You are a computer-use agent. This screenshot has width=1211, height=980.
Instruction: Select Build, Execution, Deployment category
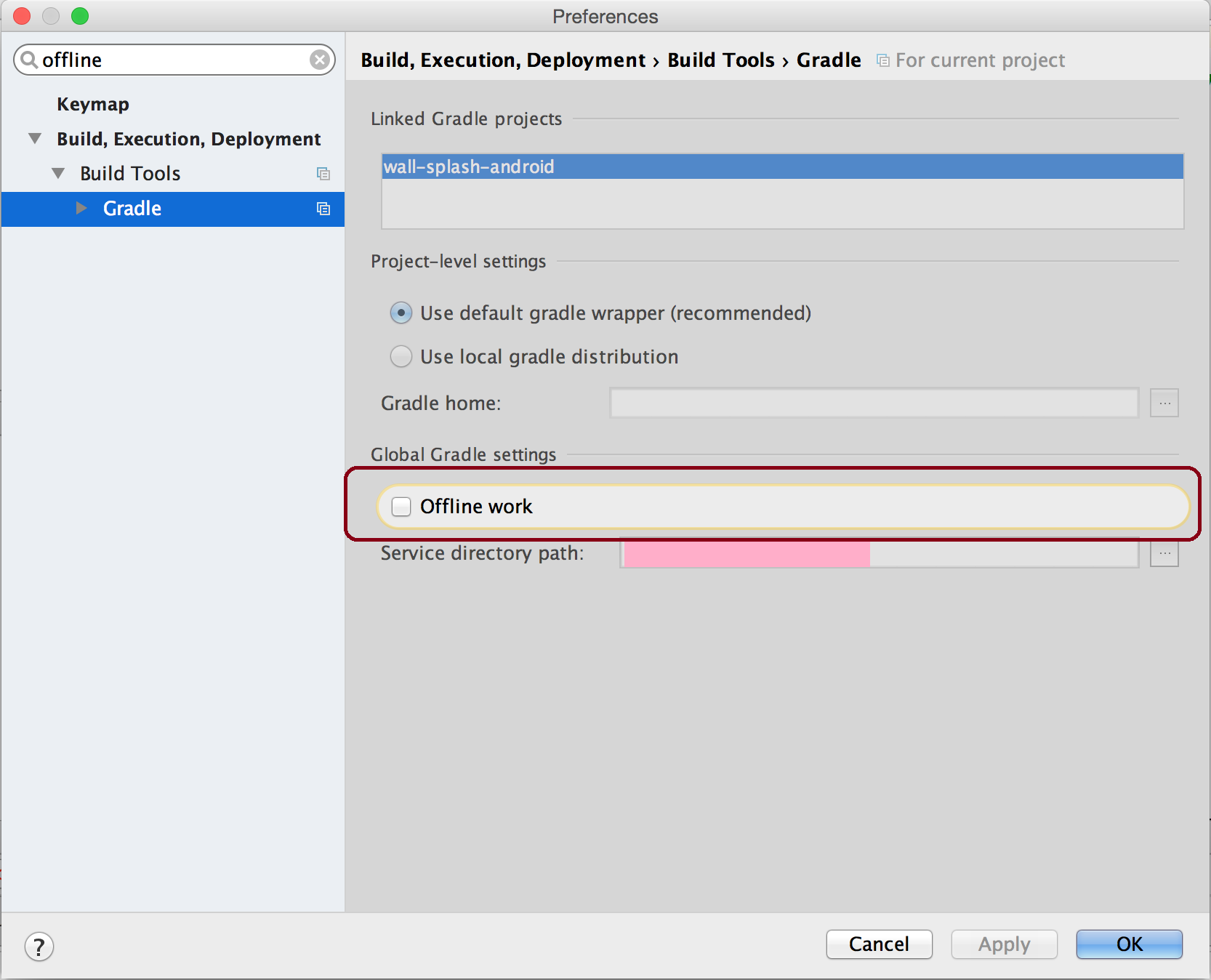coord(189,139)
